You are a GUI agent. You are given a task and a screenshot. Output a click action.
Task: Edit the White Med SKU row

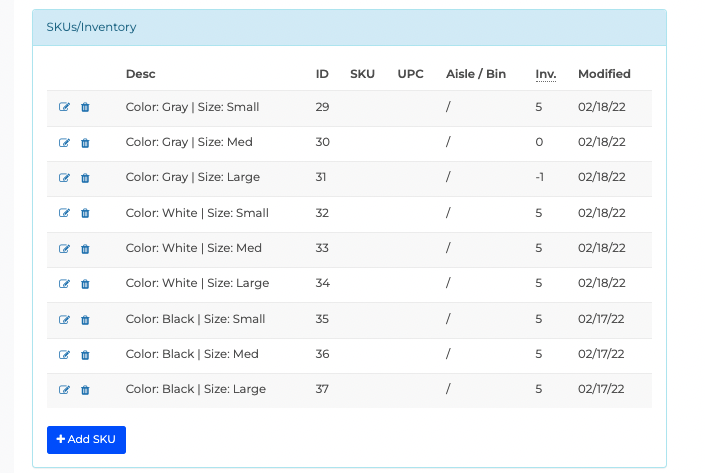(64, 249)
